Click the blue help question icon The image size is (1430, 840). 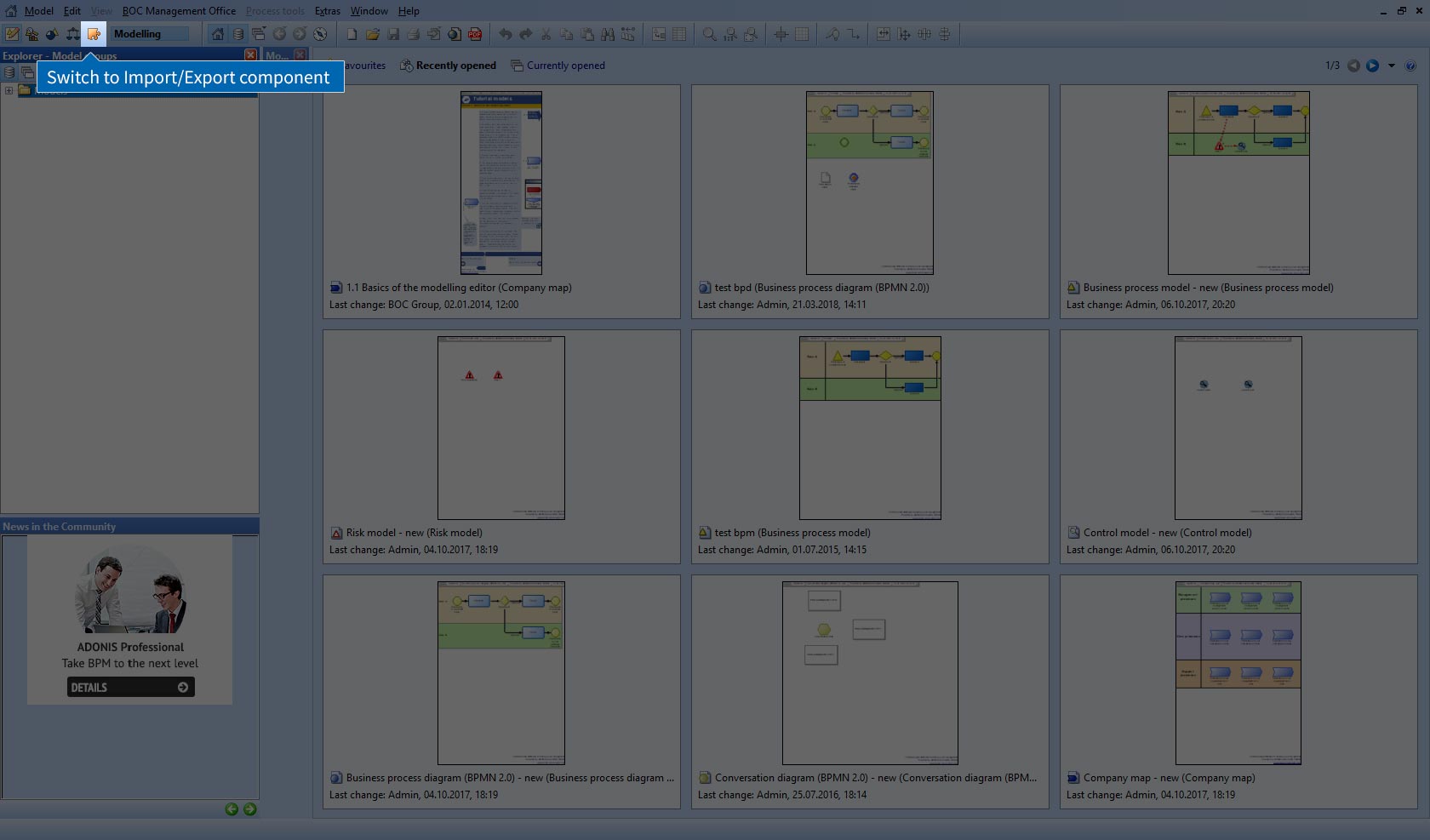click(1410, 66)
